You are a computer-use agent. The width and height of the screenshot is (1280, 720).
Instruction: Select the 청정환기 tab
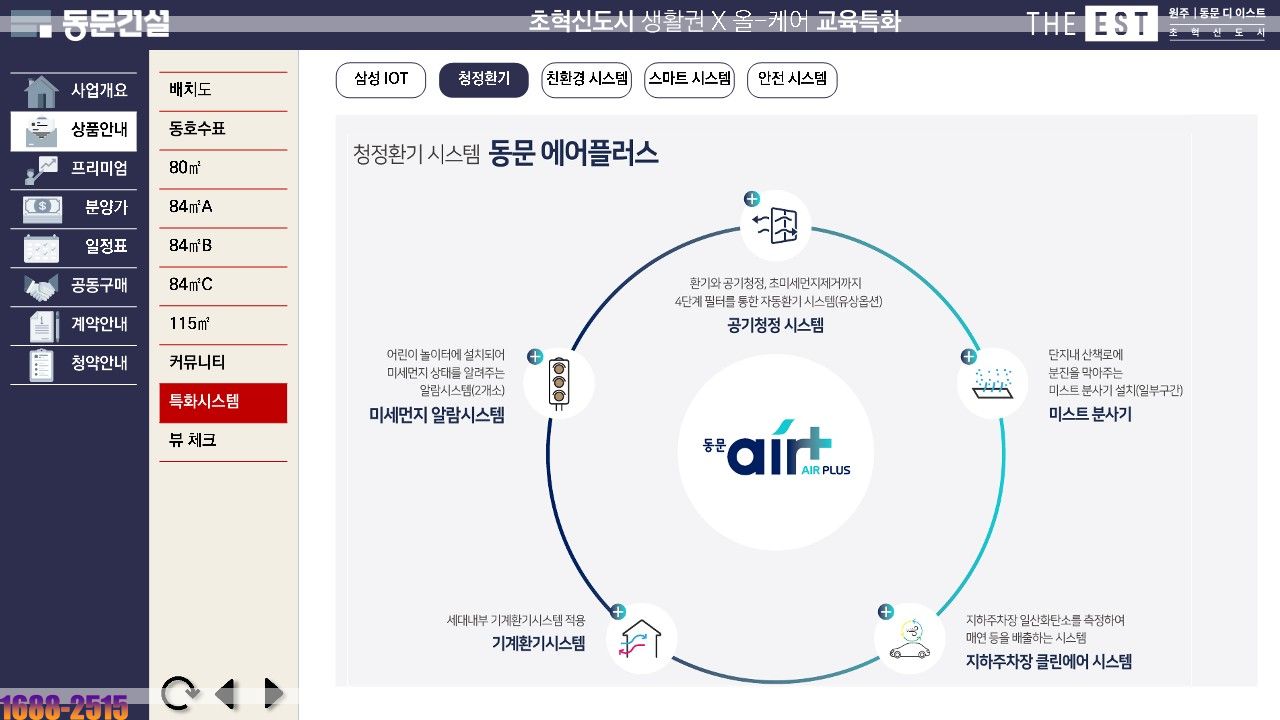pyautogui.click(x=484, y=80)
